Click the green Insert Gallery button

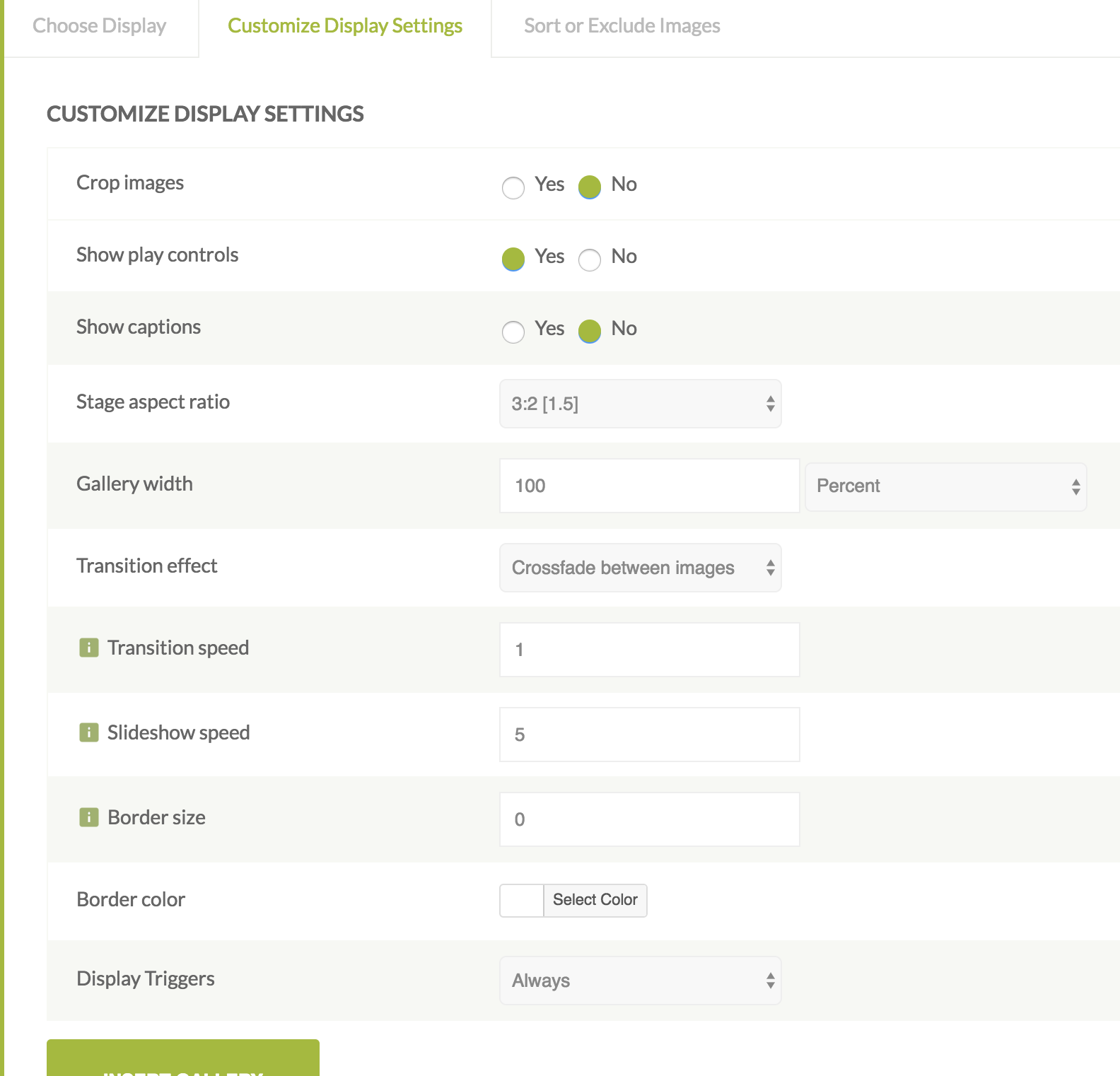tap(183, 1058)
